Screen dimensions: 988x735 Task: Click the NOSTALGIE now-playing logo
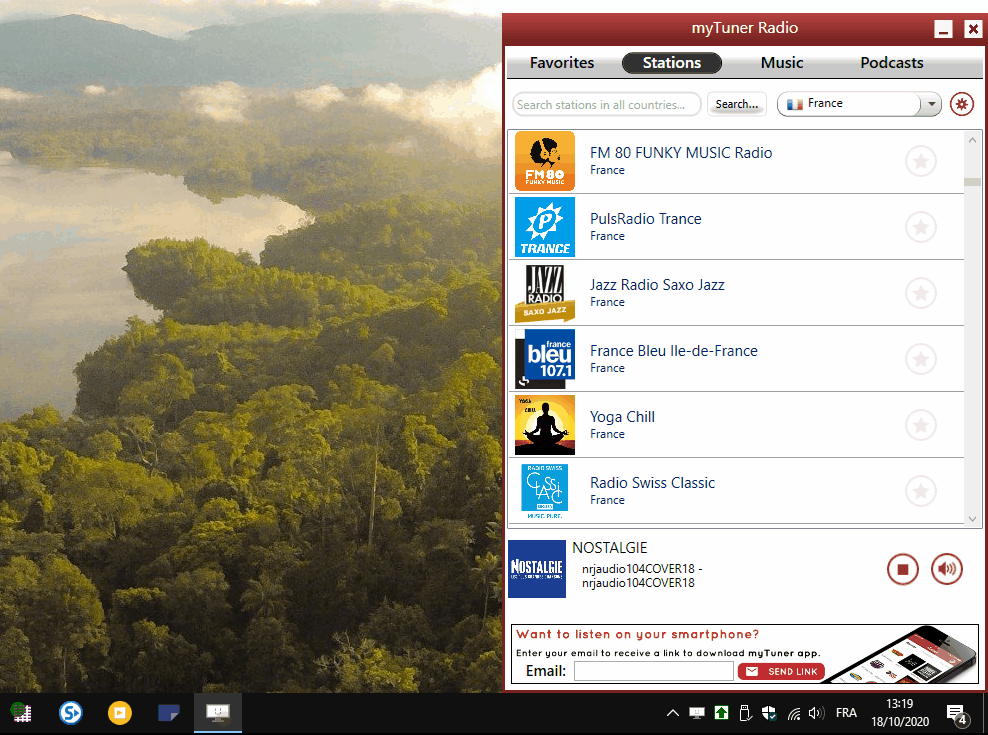(x=537, y=569)
